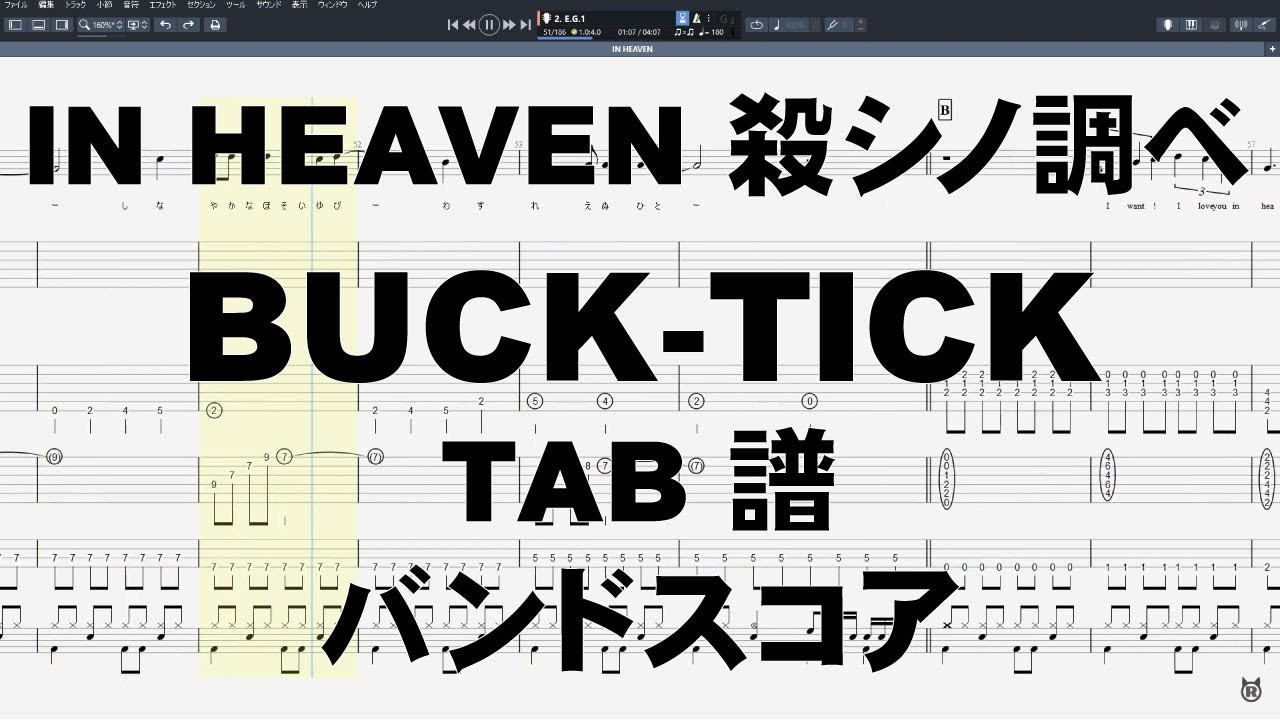The height and width of the screenshot is (720, 1280).
Task: Show the drums view
Action: point(1214,24)
